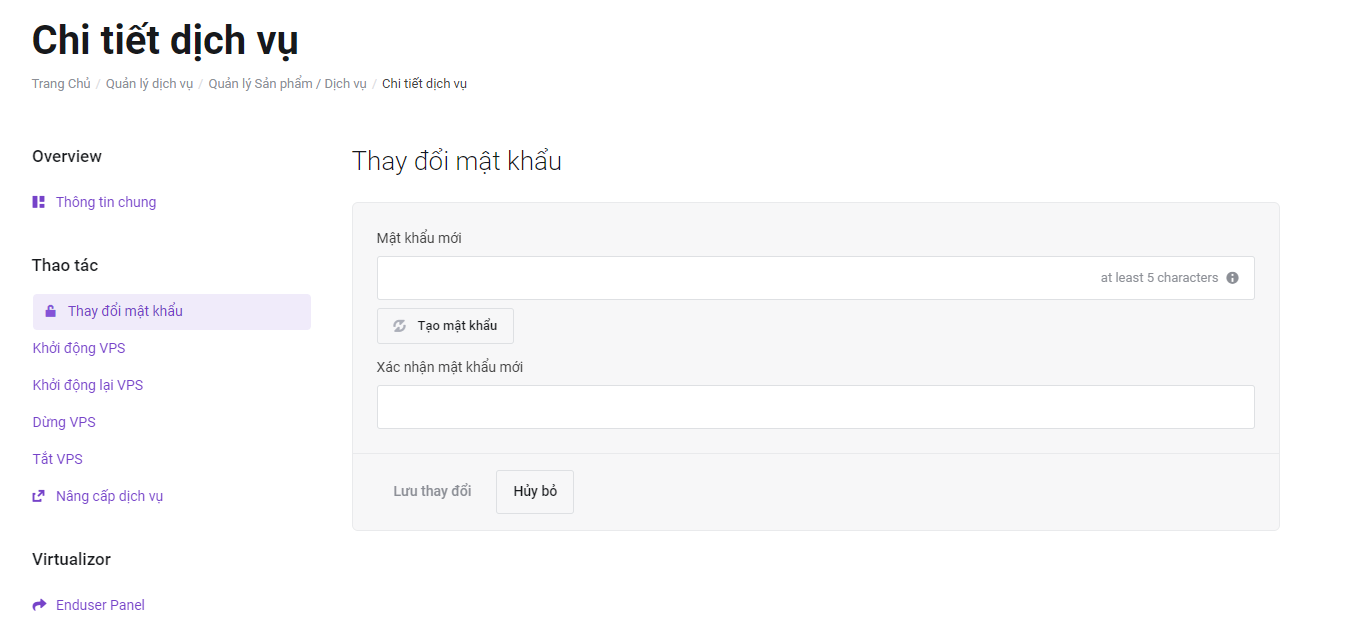This screenshot has height=643, width=1357.
Task: Open Thông tin chung overview page
Action: click(106, 202)
